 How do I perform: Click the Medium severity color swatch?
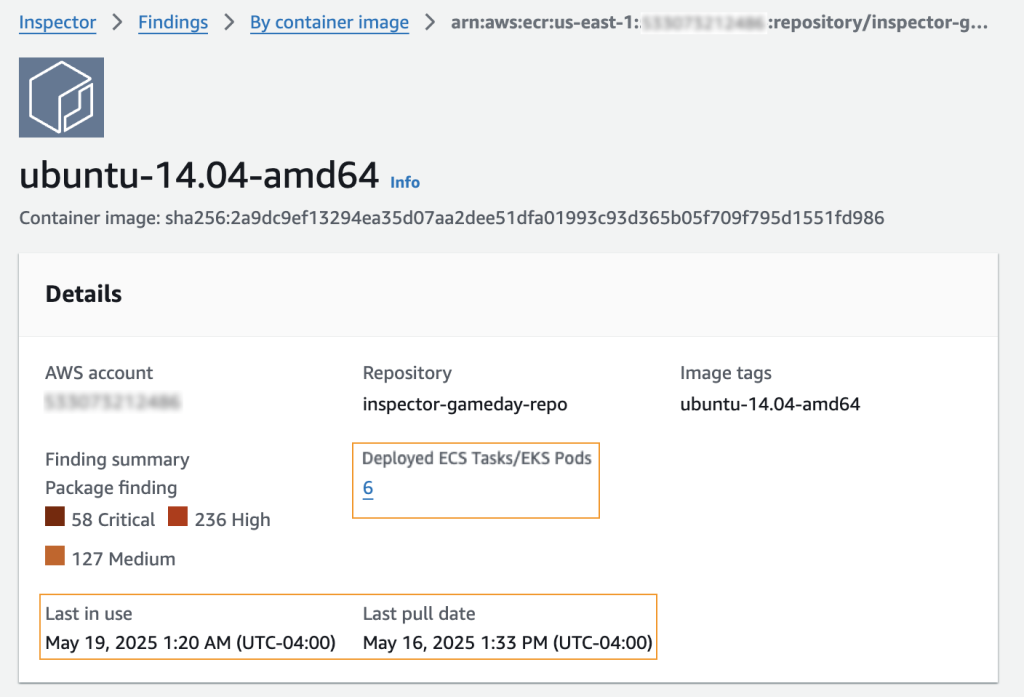tap(55, 555)
